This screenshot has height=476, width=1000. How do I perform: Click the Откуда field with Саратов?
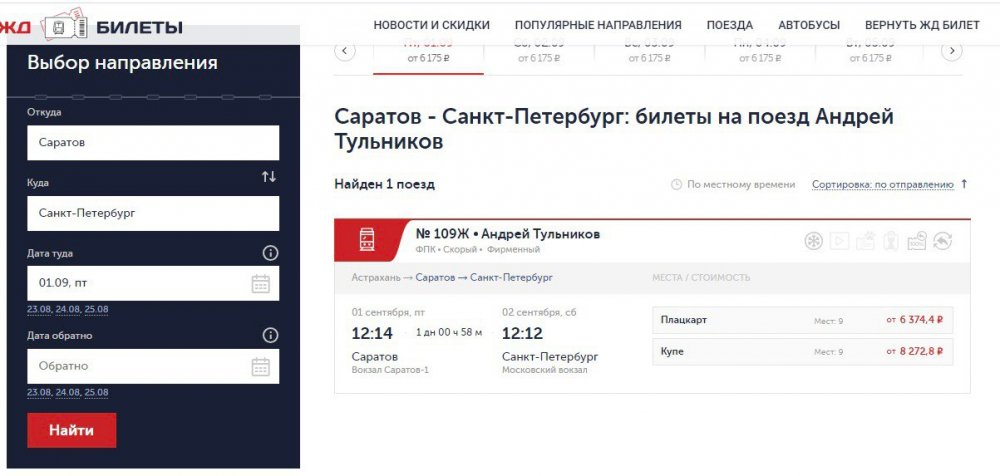pos(153,143)
